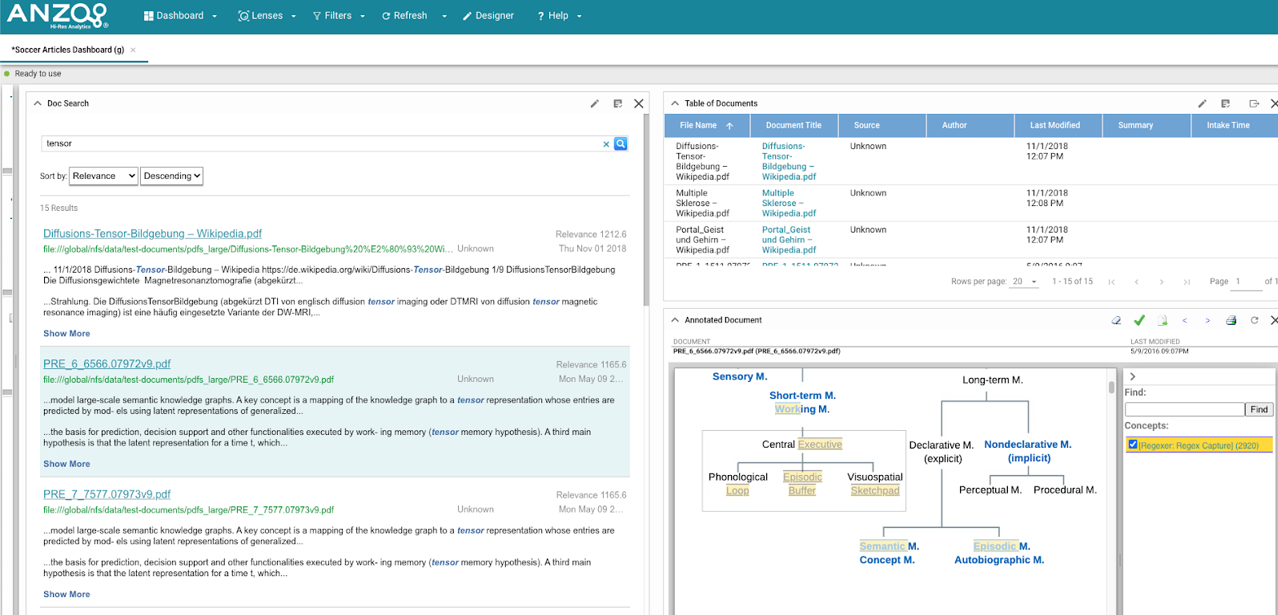Open Diffusions-Tensor-Bildgebung Wikipedia PDF link

point(152,233)
